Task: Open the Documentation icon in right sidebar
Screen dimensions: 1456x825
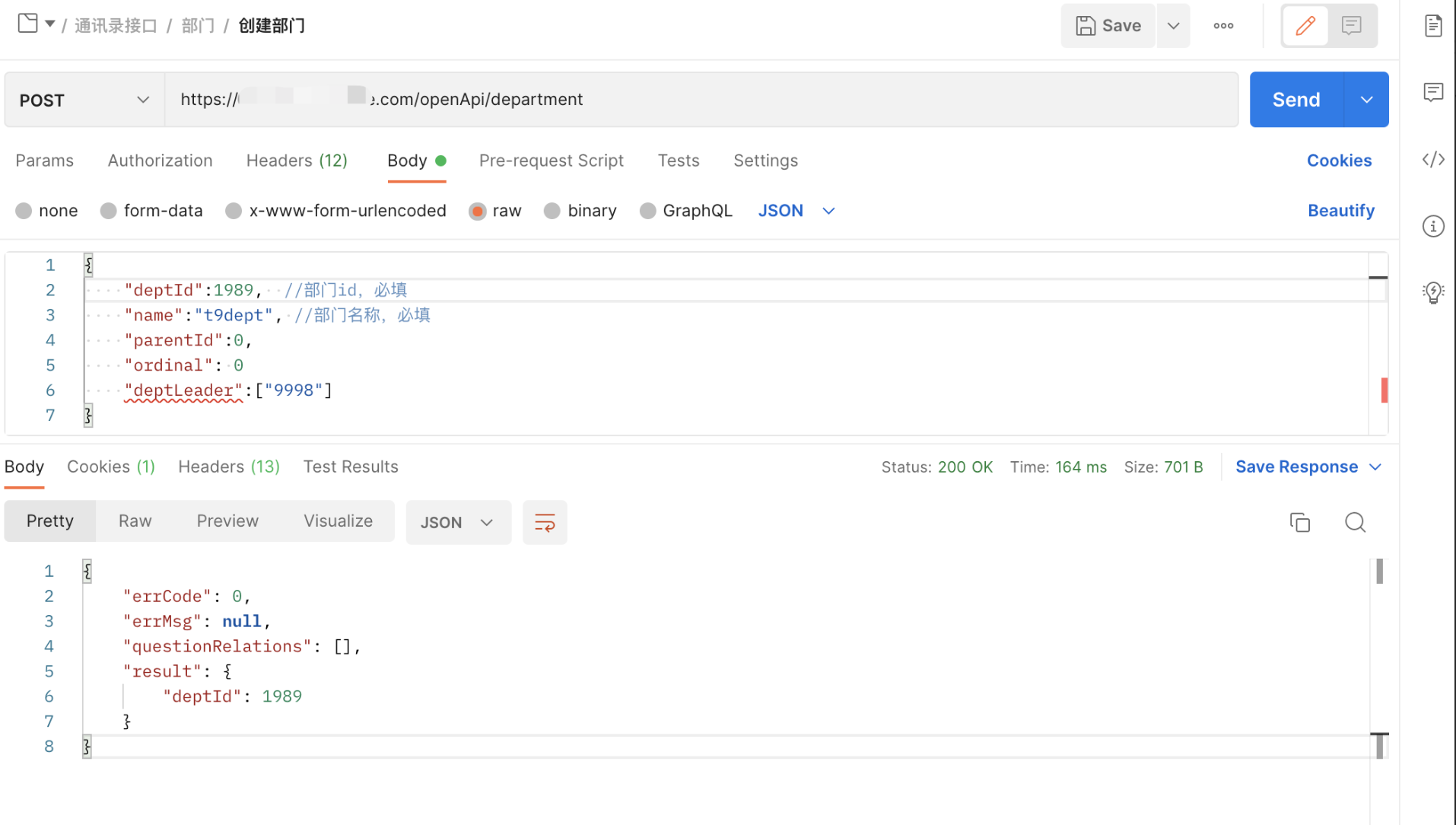Action: point(1433,26)
